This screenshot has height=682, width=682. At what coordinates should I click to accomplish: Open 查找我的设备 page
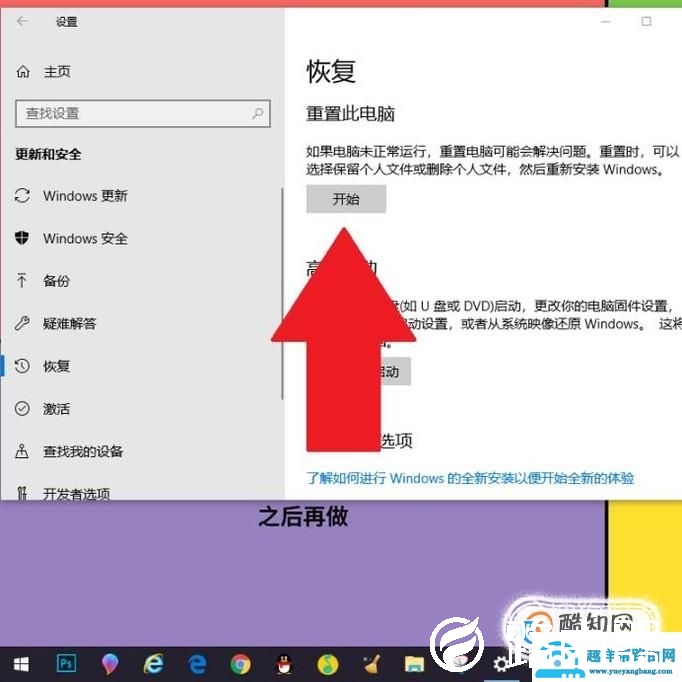[x=83, y=451]
